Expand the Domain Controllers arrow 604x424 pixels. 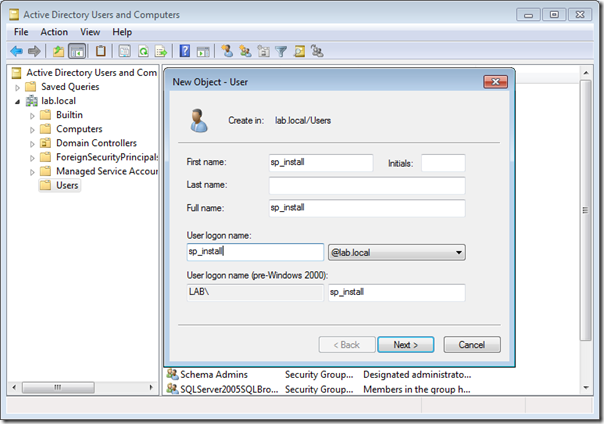point(32,144)
